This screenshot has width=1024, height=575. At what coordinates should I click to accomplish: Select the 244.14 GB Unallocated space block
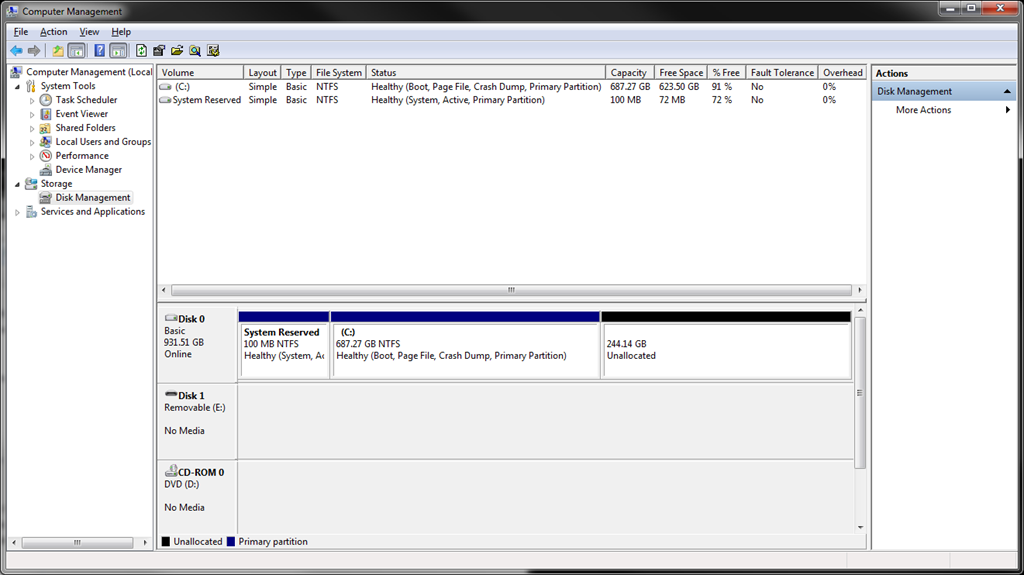point(726,345)
